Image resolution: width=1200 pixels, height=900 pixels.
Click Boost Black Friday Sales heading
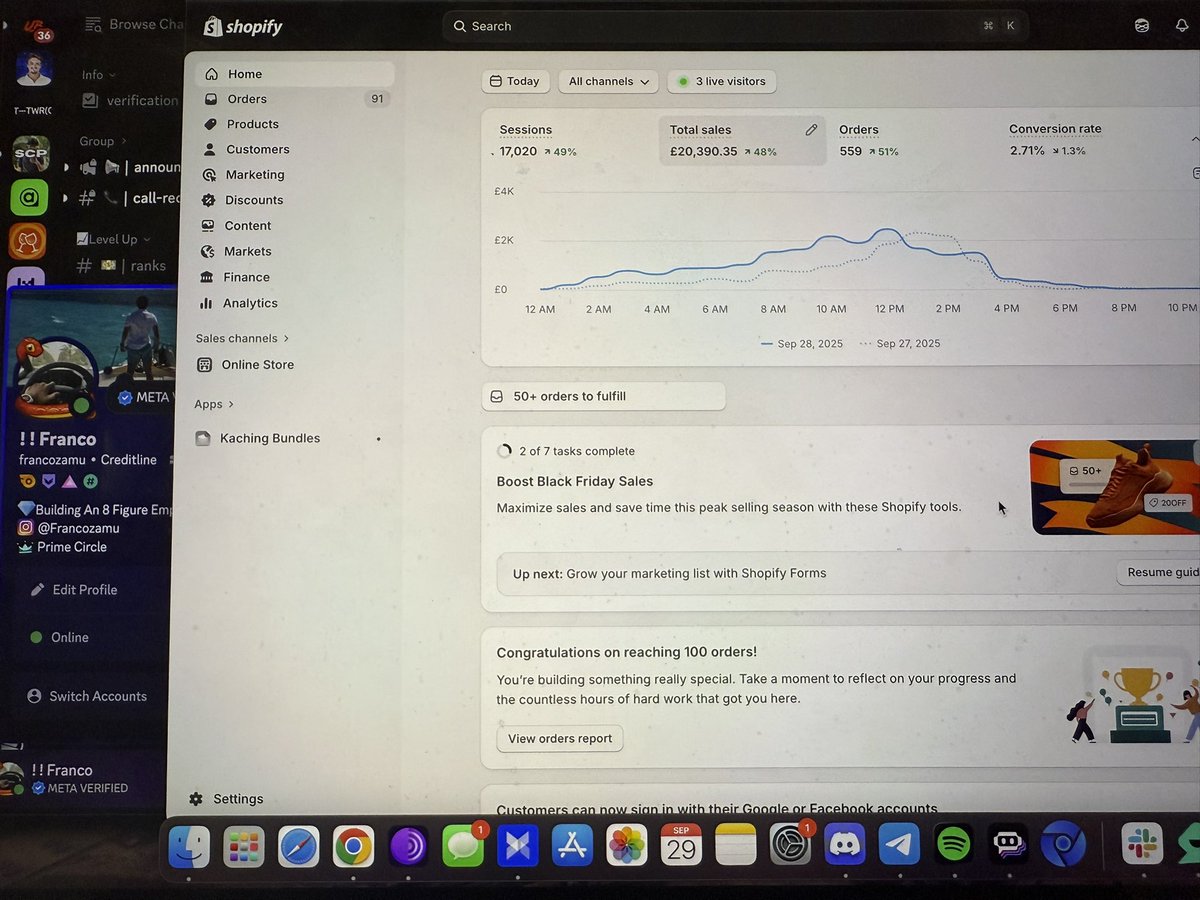(575, 481)
